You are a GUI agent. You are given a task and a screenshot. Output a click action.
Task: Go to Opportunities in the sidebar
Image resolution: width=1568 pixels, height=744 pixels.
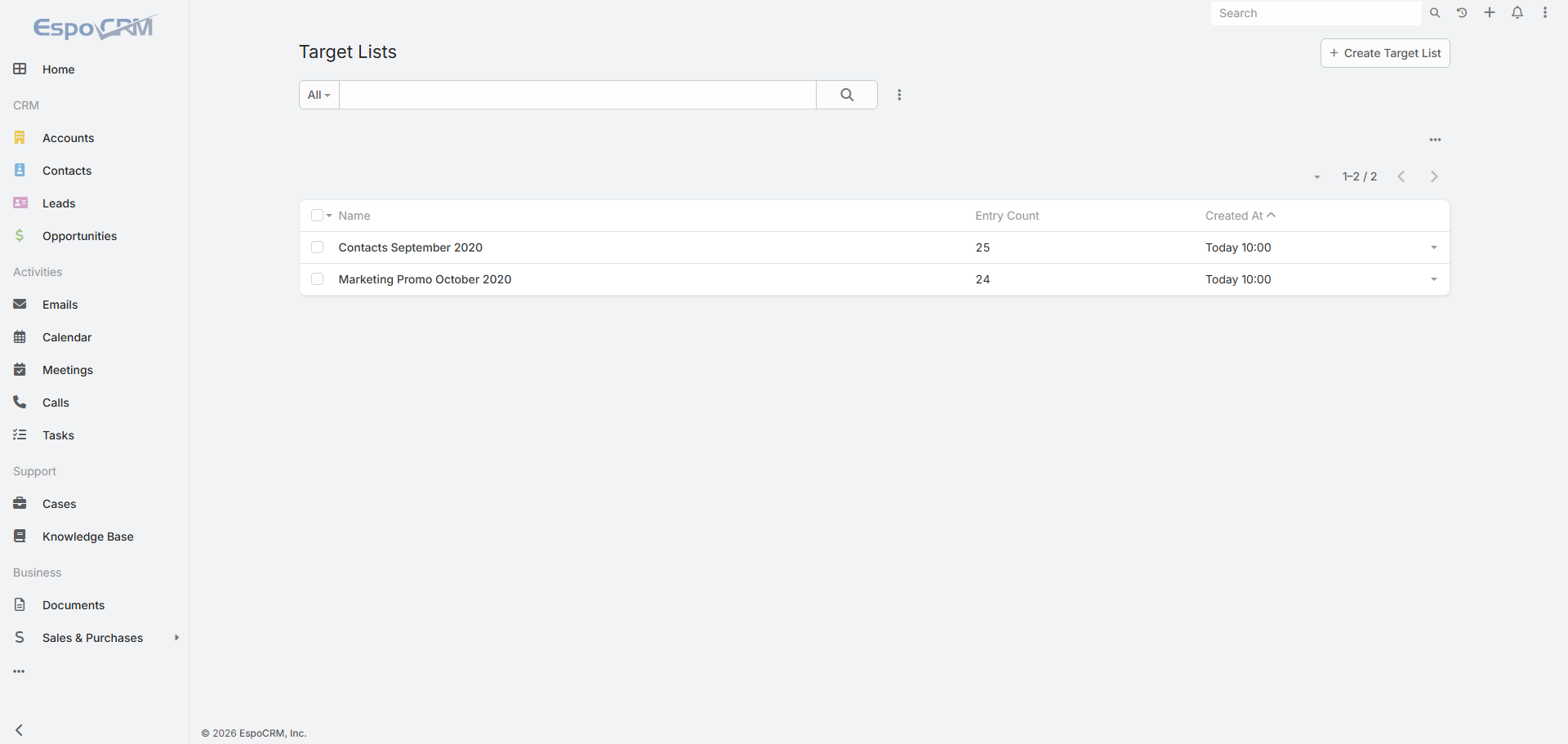pos(79,236)
